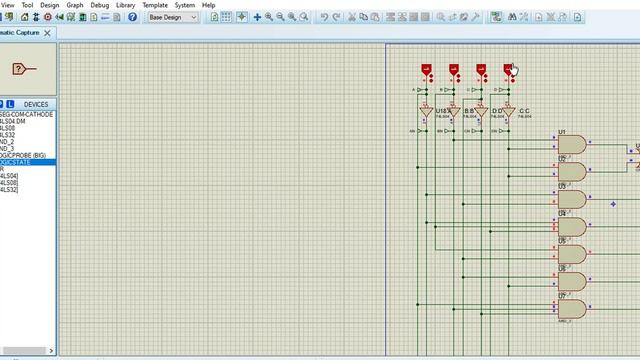
Task: Open the Source Code icon
Action: point(105,17)
